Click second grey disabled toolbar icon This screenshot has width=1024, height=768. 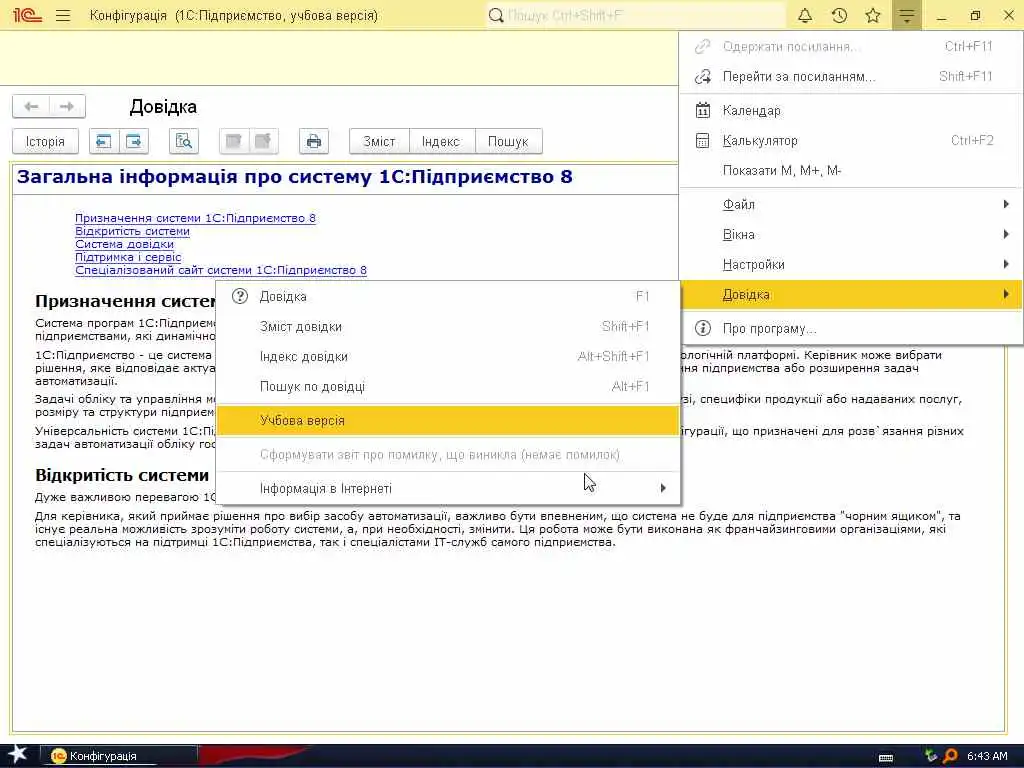[x=263, y=141]
